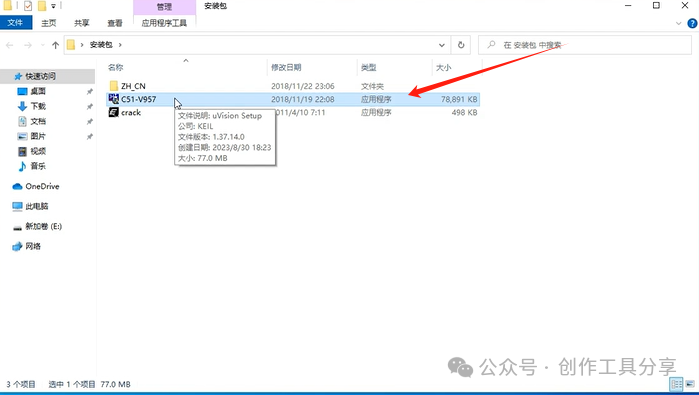The image size is (699, 395).
Task: Click the pin icon beside 图片
Action: tap(90, 136)
